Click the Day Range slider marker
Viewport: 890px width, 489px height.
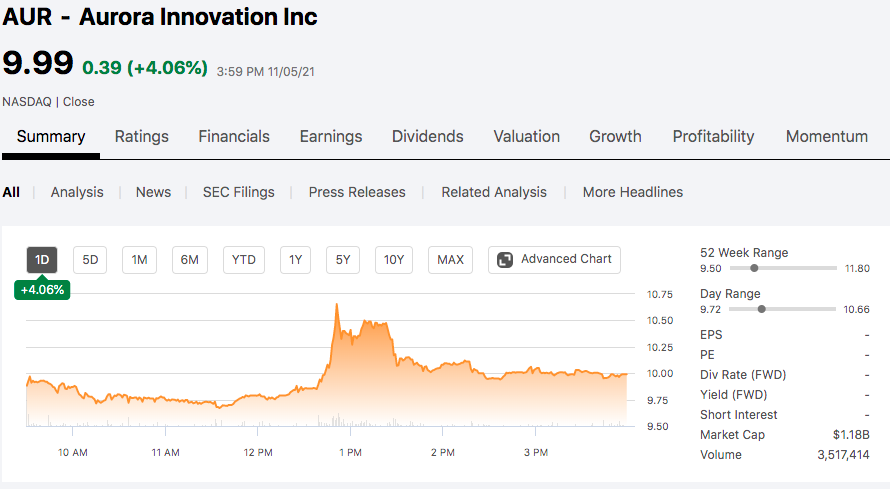(x=762, y=309)
